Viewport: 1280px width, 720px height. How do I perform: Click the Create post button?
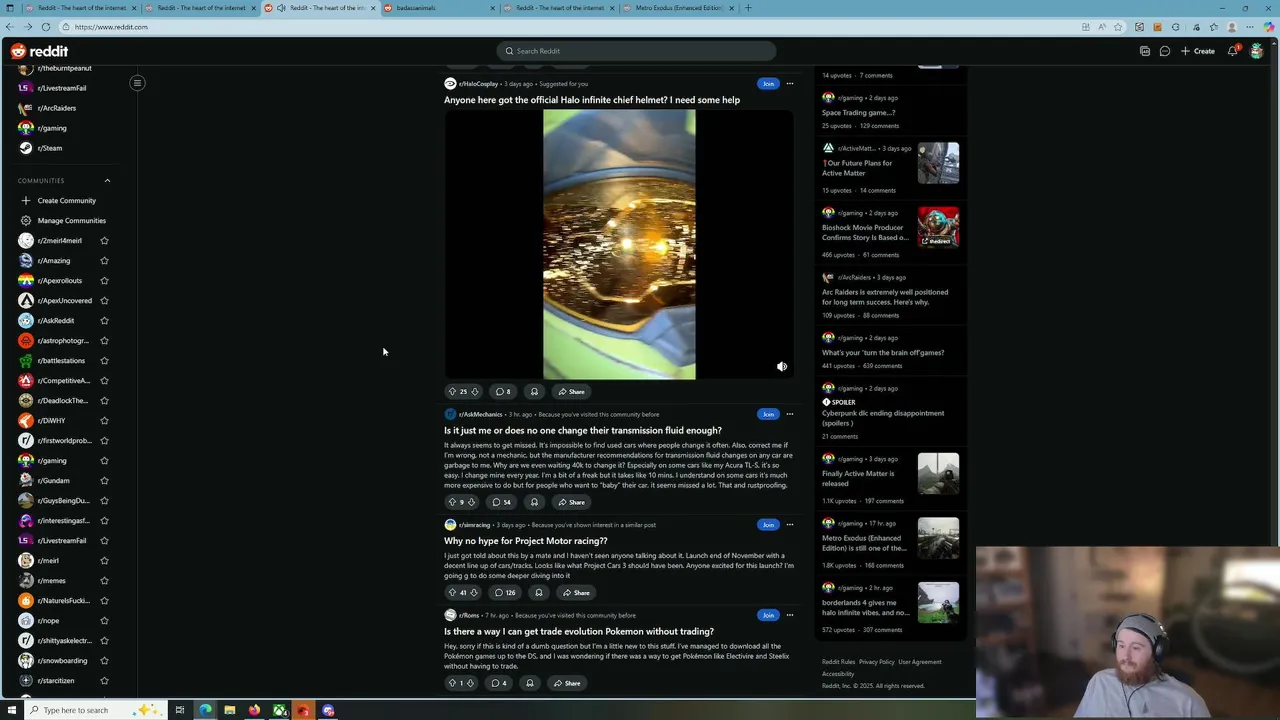click(x=1198, y=51)
